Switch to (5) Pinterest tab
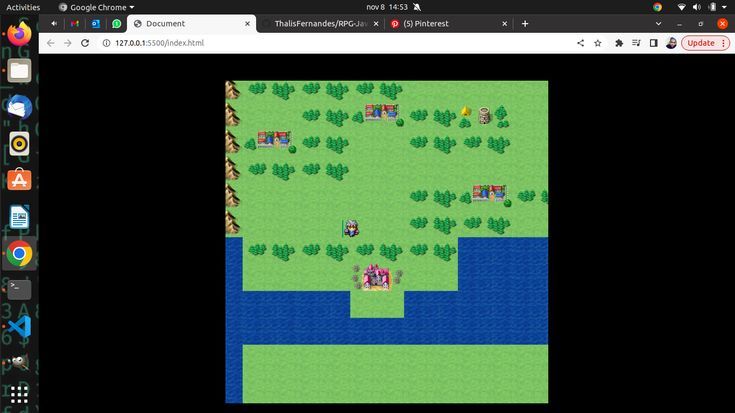The image size is (735, 413). [x=448, y=23]
